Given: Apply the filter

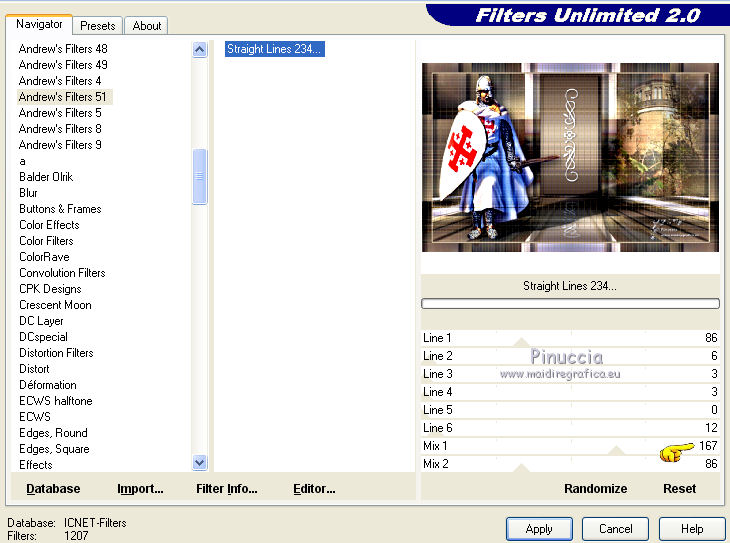Looking at the screenshot, I should click(x=539, y=529).
